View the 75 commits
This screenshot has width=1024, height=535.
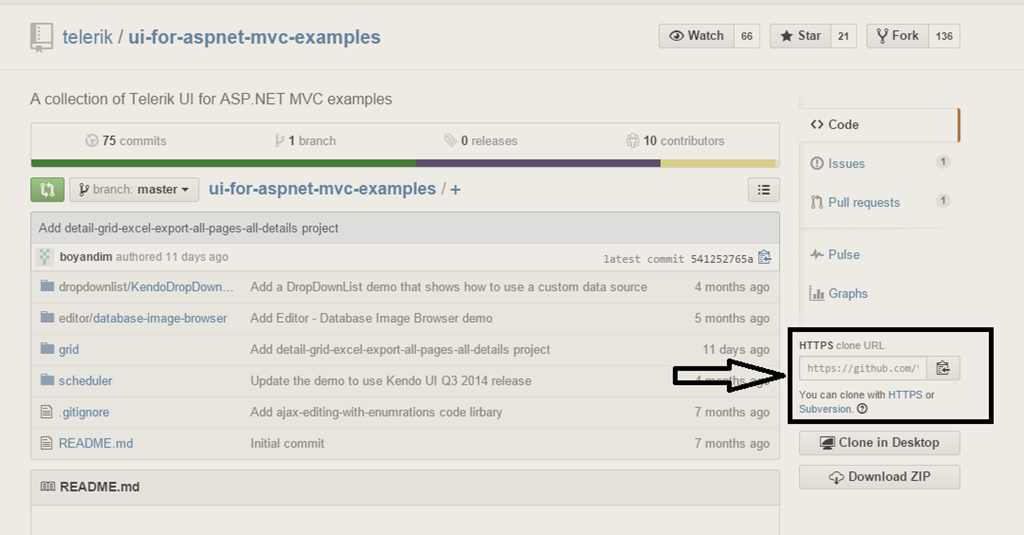pyautogui.click(x=126, y=140)
